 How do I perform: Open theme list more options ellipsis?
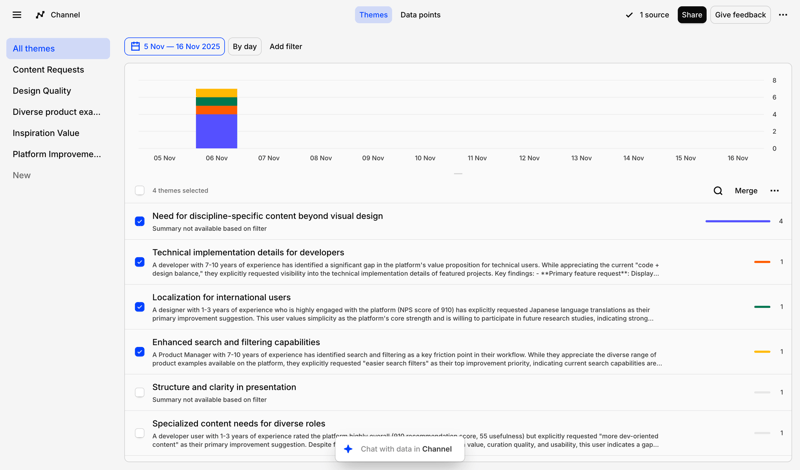pos(774,191)
